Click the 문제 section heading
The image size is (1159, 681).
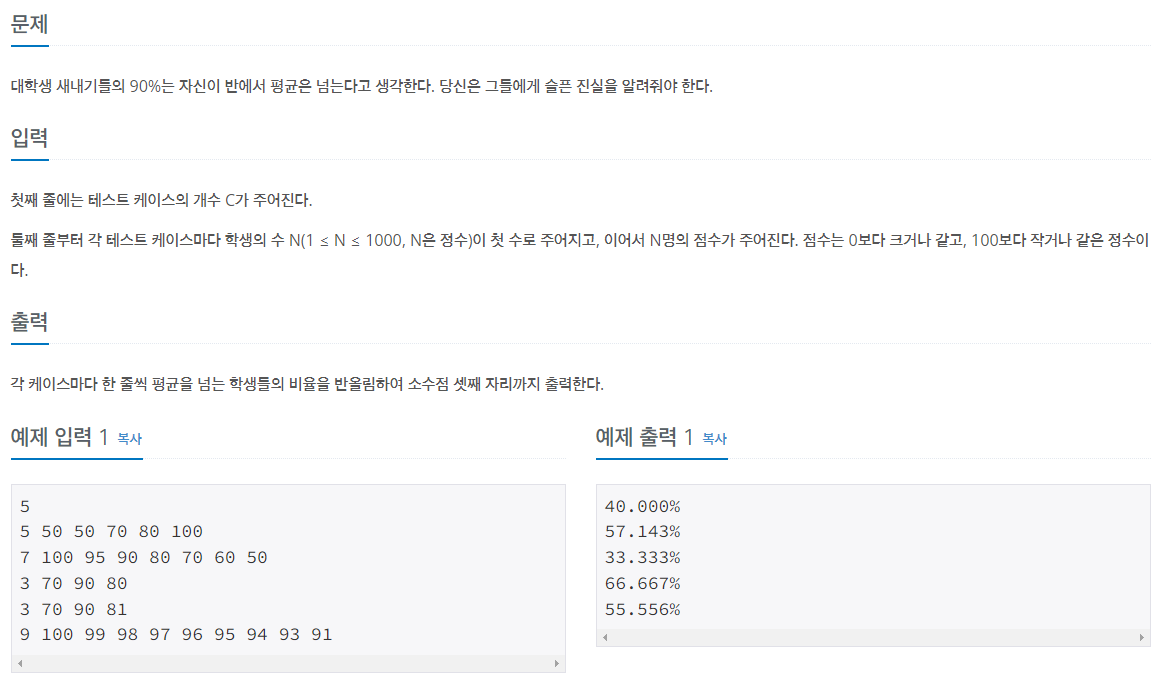click(30, 24)
